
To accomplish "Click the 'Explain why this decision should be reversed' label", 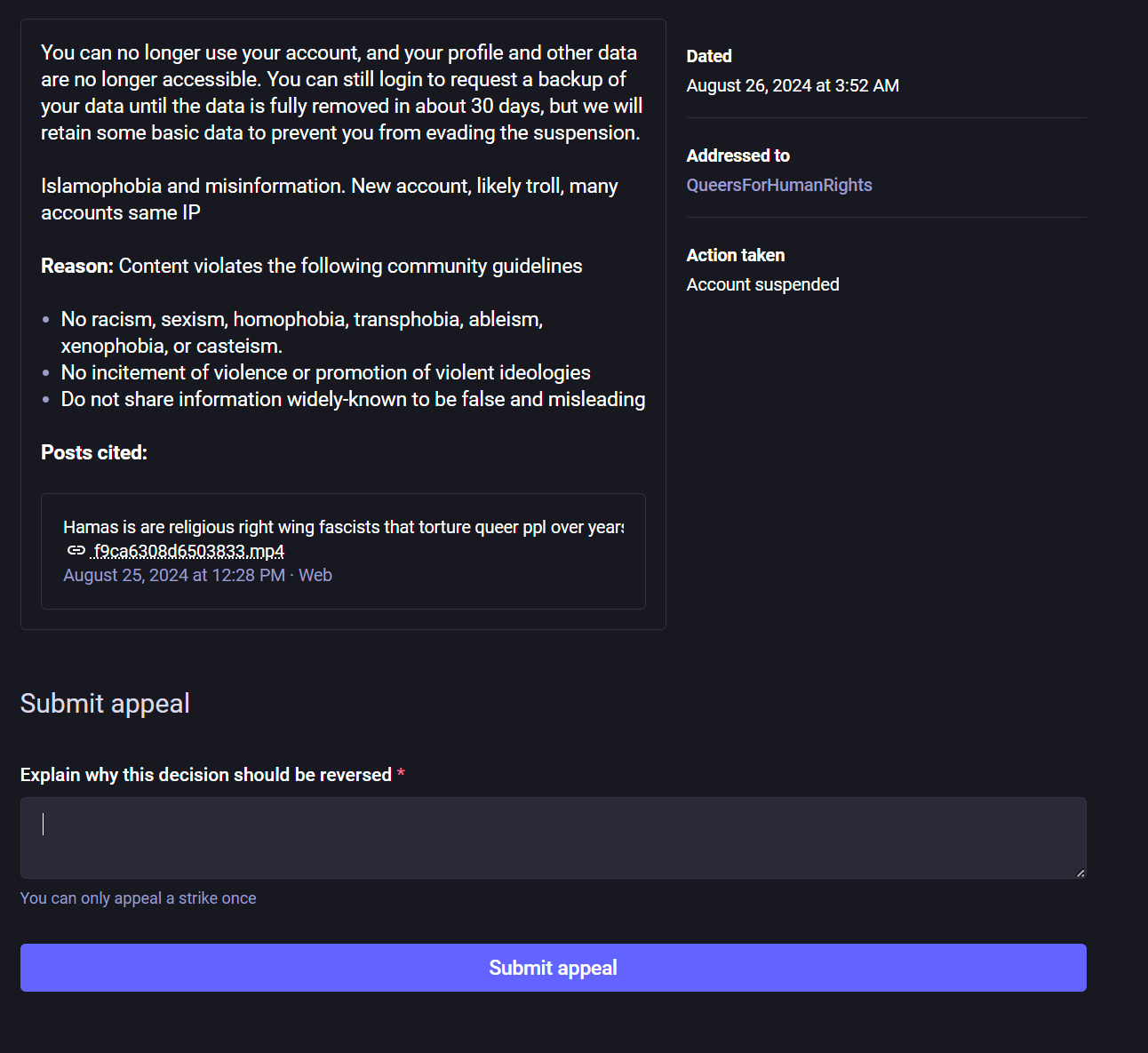I will (206, 775).
